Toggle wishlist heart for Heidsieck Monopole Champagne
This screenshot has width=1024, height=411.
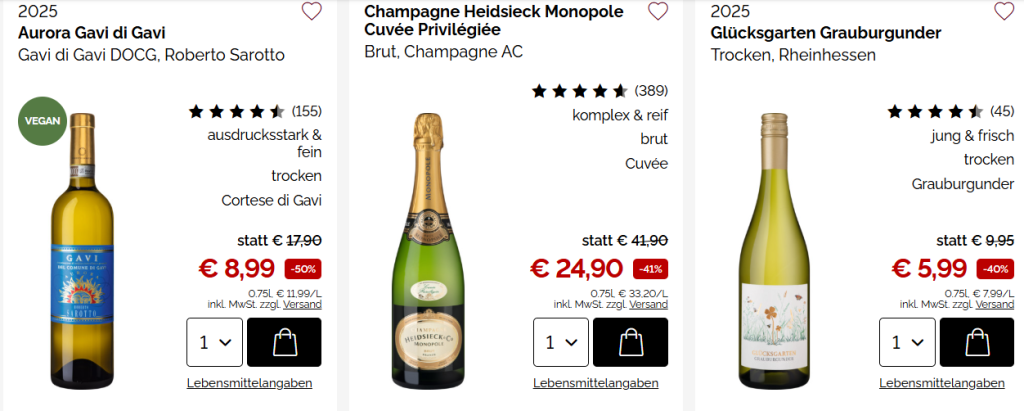pyautogui.click(x=658, y=12)
